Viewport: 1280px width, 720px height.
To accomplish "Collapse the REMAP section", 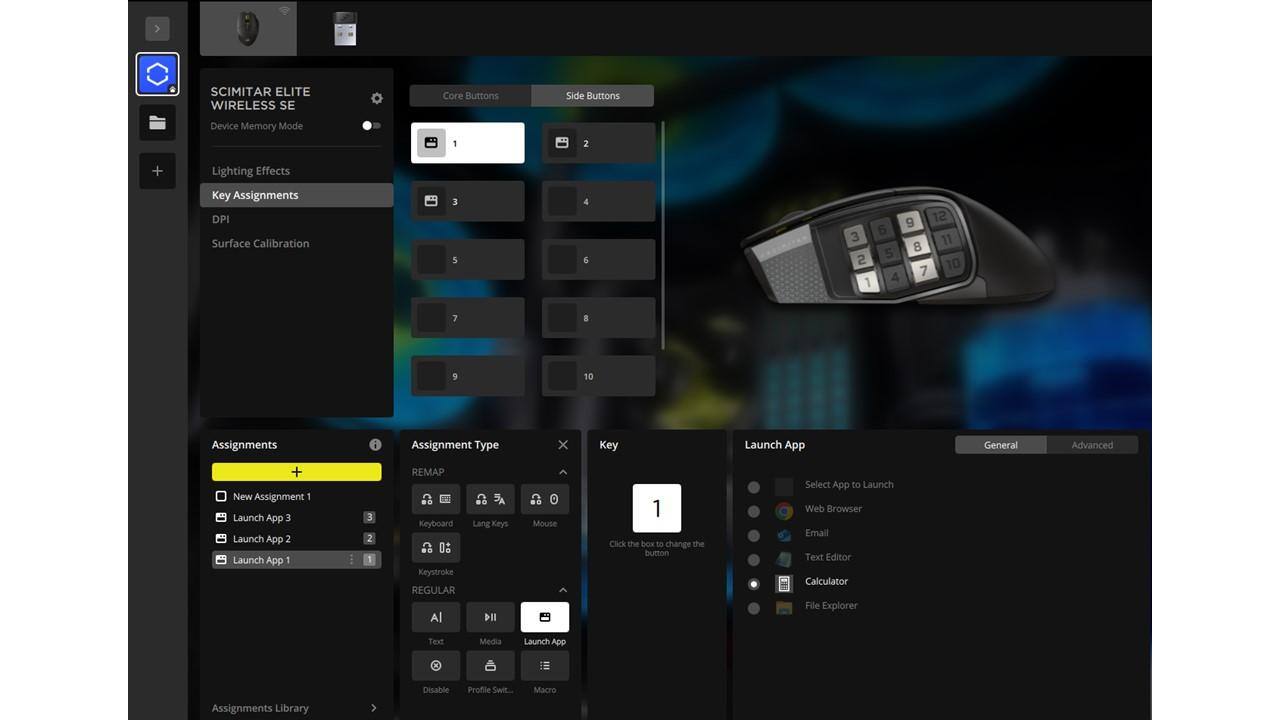I will [x=562, y=472].
